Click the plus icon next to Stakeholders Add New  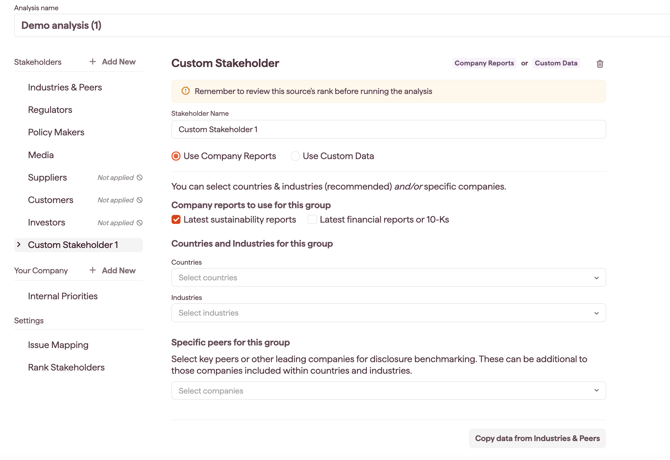[x=93, y=62]
